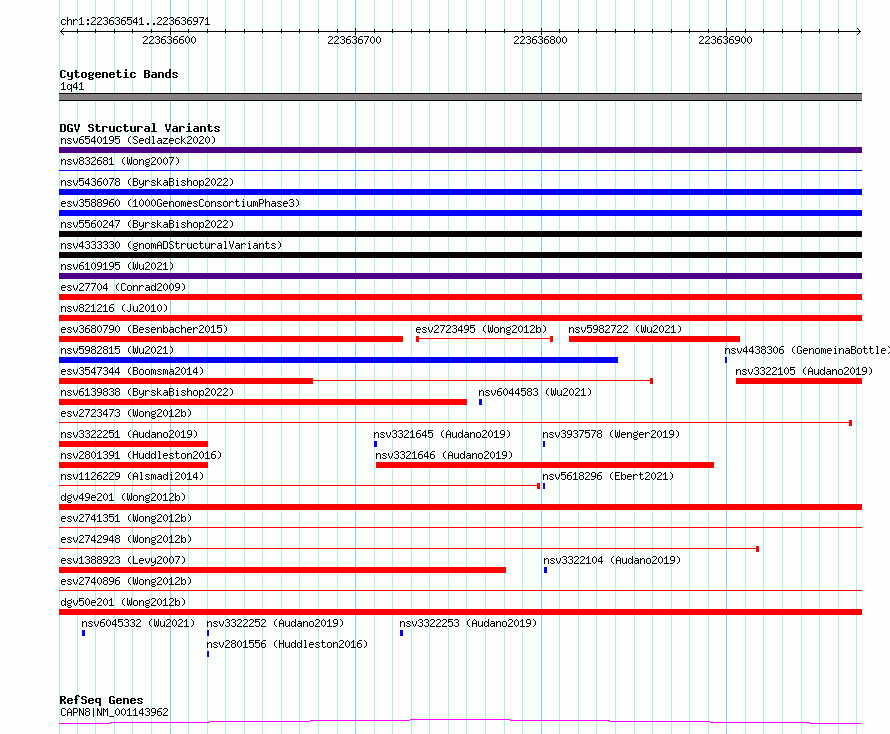Image resolution: width=890 pixels, height=734 pixels.
Task: Click the 1q41 band label
Action: [x=72, y=86]
